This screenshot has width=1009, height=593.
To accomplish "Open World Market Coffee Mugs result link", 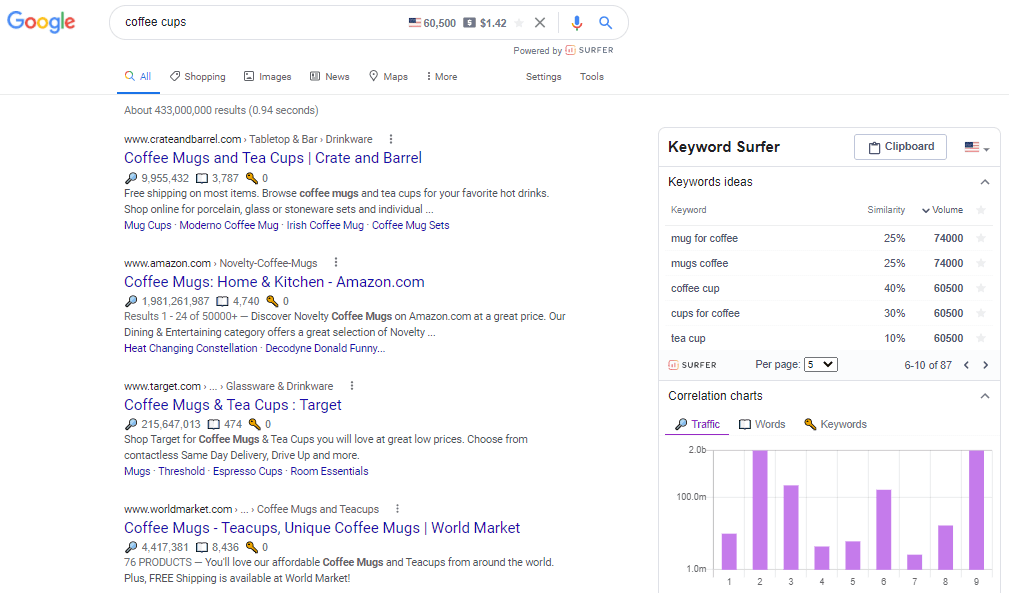I will (x=322, y=527).
